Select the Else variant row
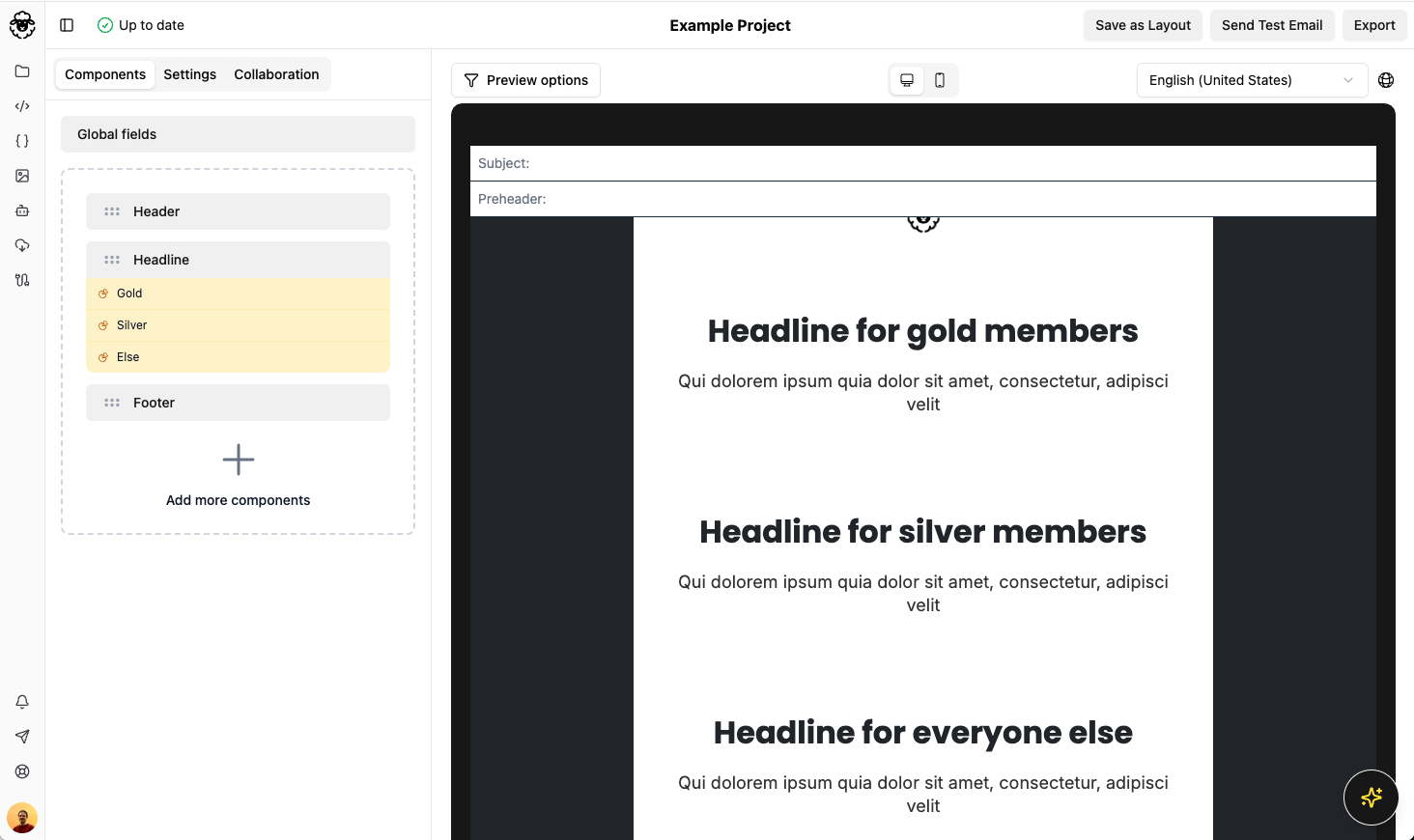Image resolution: width=1414 pixels, height=840 pixels. [238, 357]
